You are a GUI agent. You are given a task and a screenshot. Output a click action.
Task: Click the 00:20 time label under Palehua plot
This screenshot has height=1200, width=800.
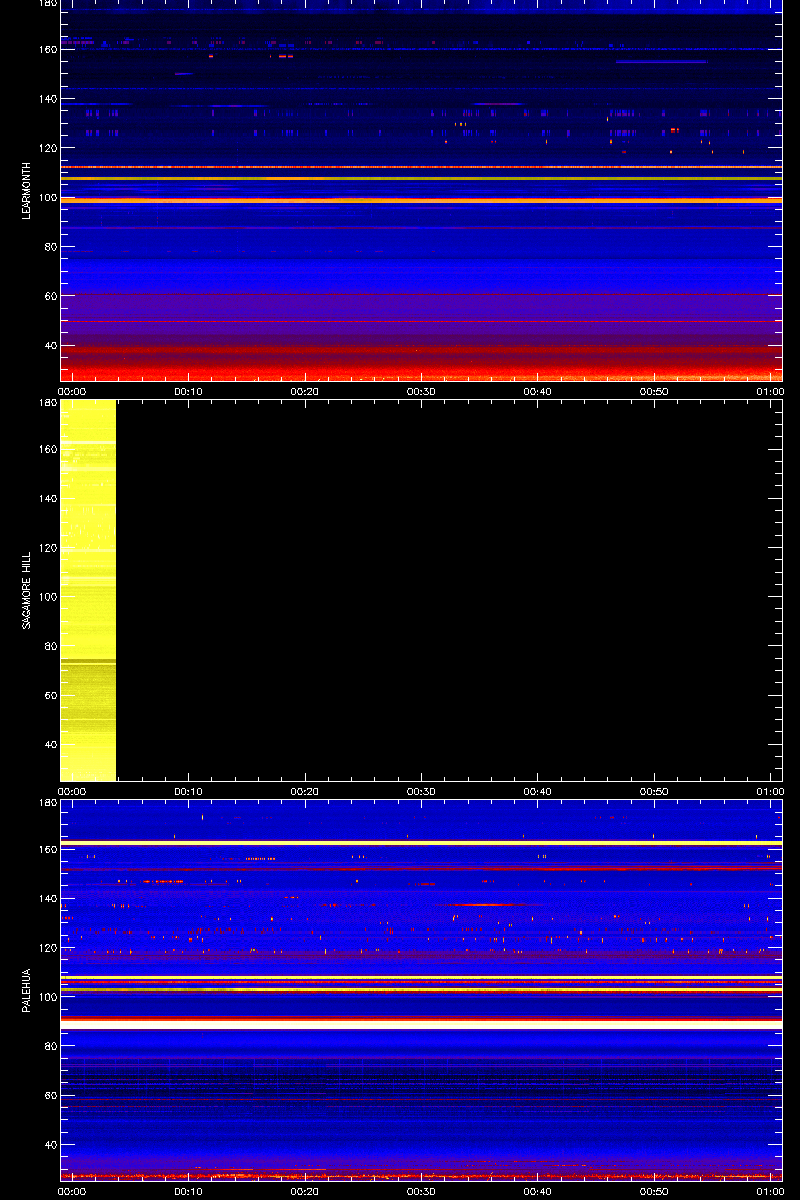pos(304,1191)
